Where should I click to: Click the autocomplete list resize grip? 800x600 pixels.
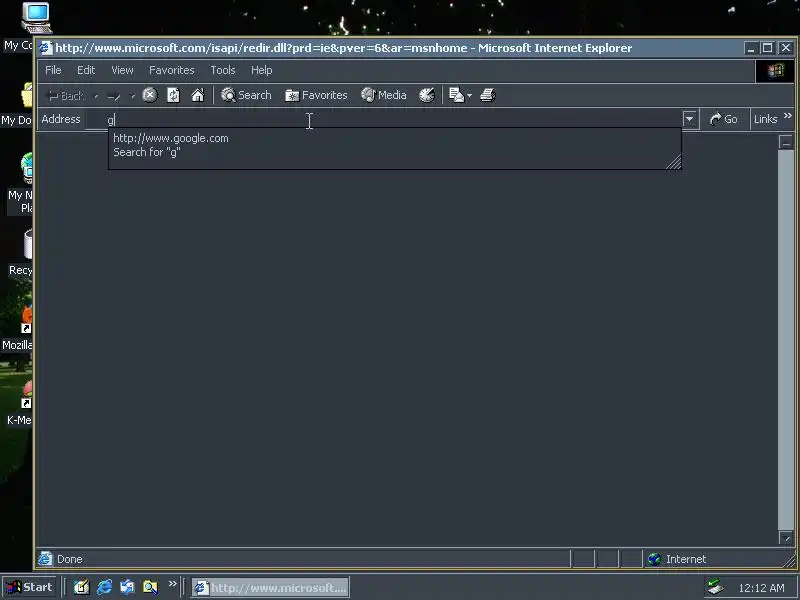point(673,162)
